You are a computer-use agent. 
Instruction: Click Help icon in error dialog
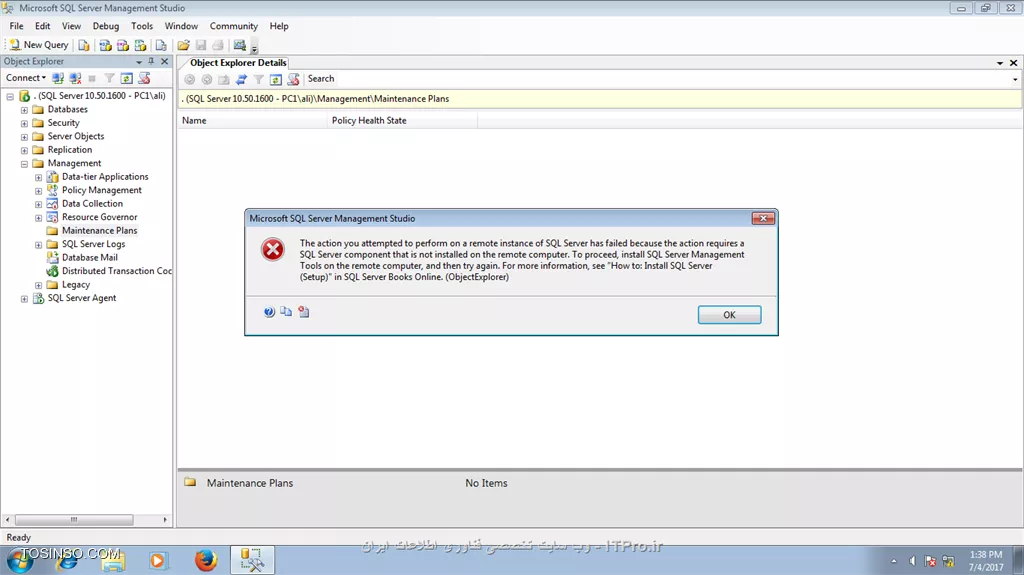(269, 312)
